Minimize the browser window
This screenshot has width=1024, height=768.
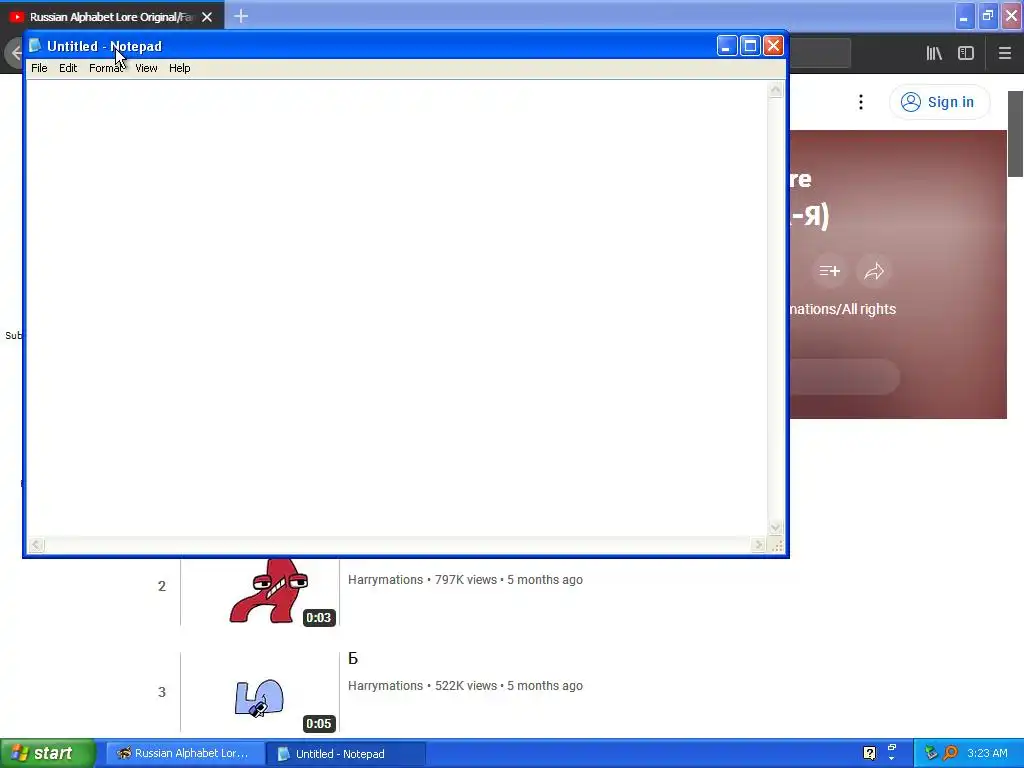[x=964, y=16]
